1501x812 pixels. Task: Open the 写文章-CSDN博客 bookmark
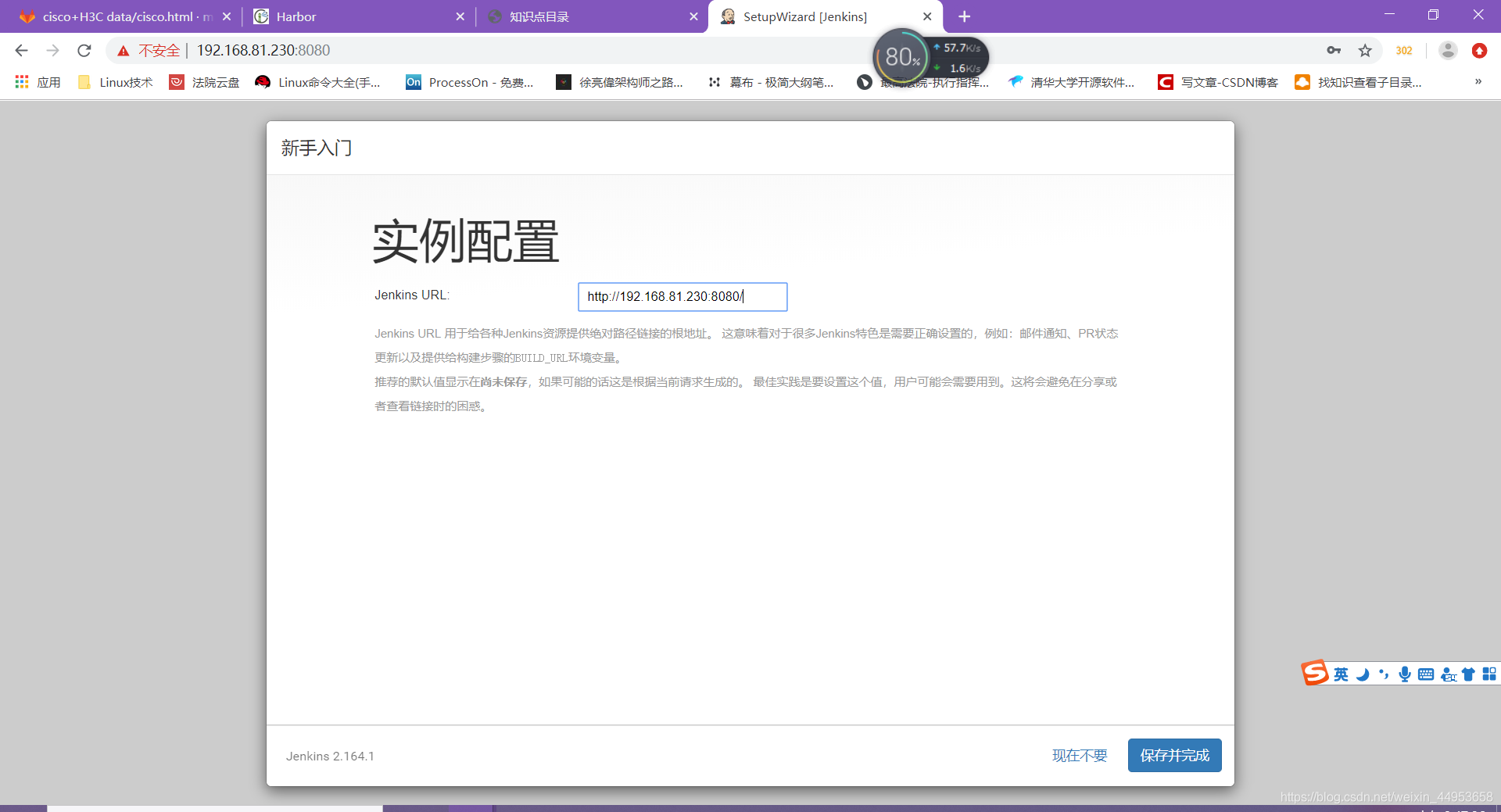(x=1218, y=82)
